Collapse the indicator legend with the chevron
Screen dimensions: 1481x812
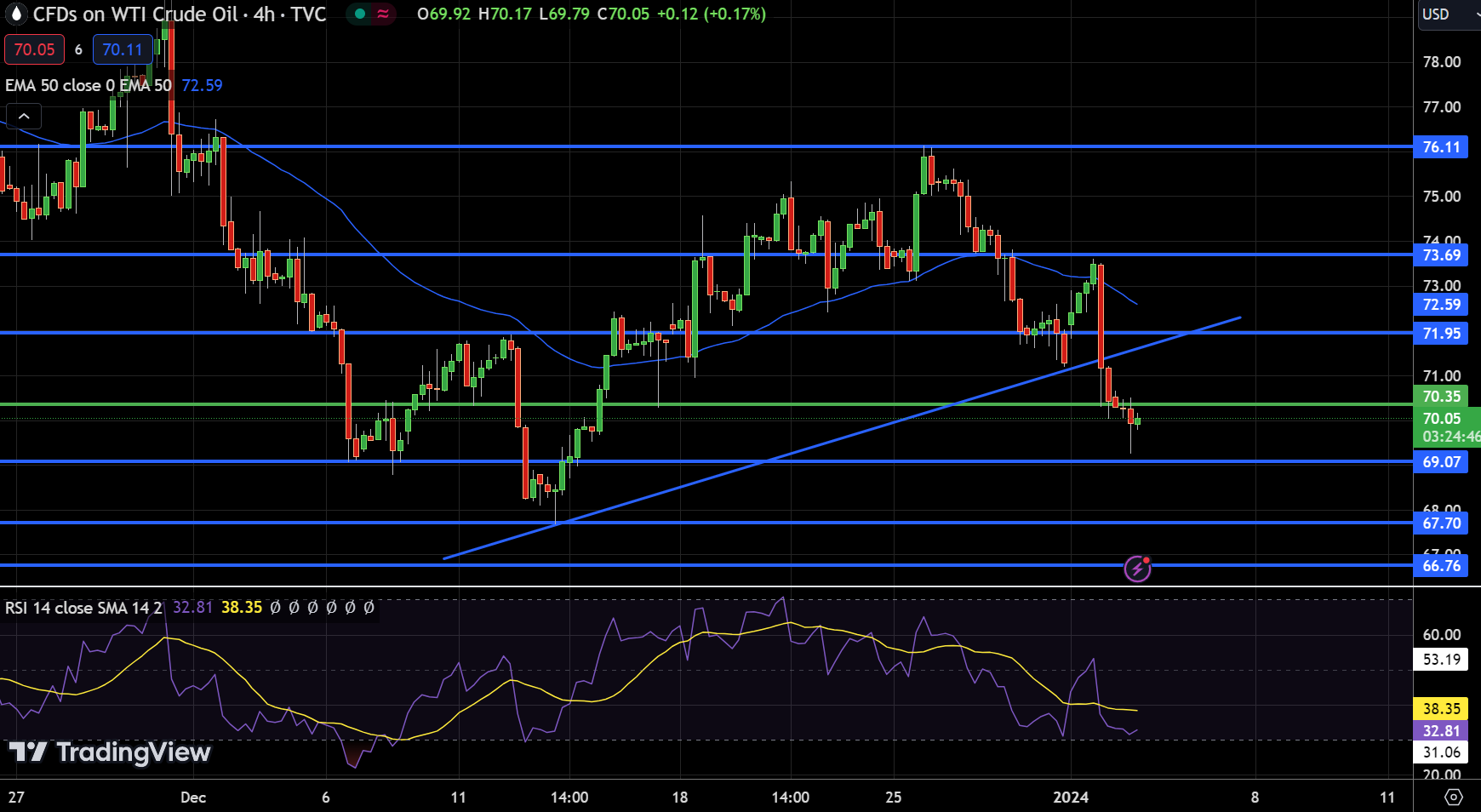coord(24,116)
